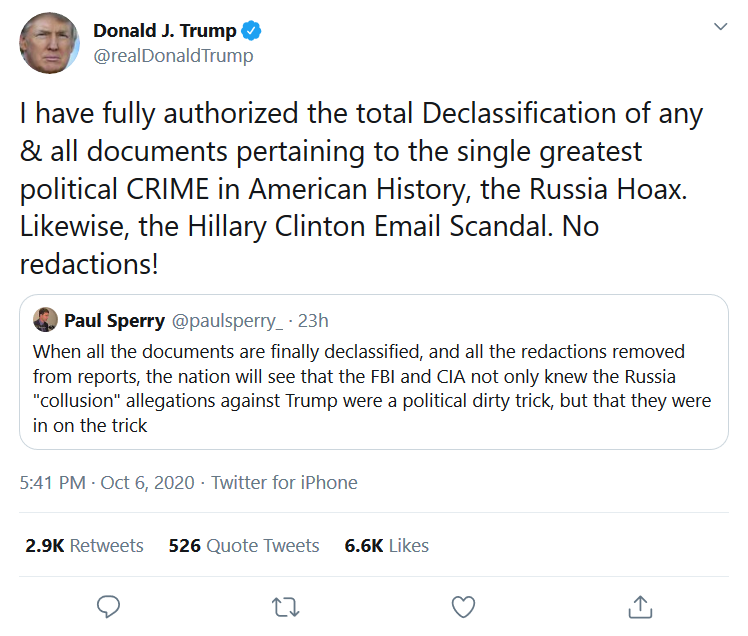Open the quoted tweet body text
Image resolution: width=748 pixels, height=636 pixels.
point(372,389)
